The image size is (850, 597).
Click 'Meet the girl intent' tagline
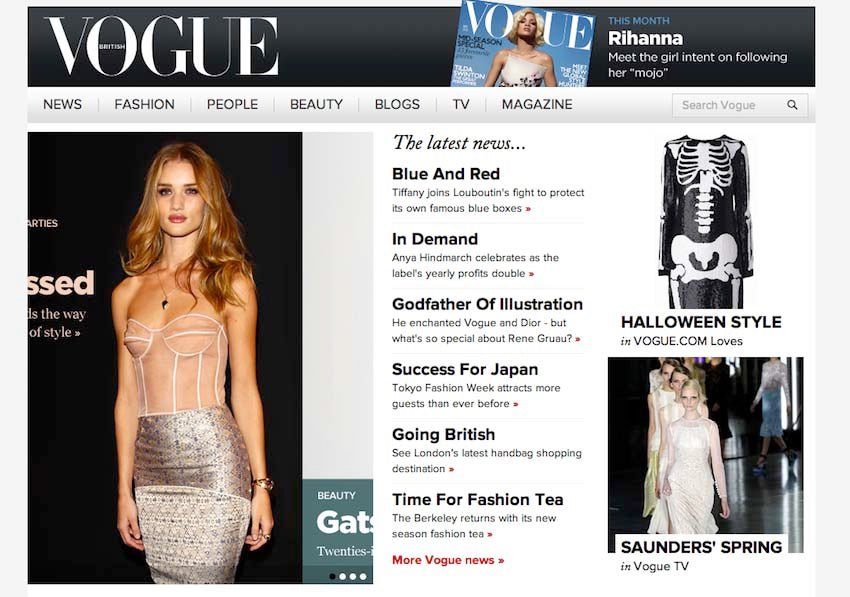coord(697,65)
